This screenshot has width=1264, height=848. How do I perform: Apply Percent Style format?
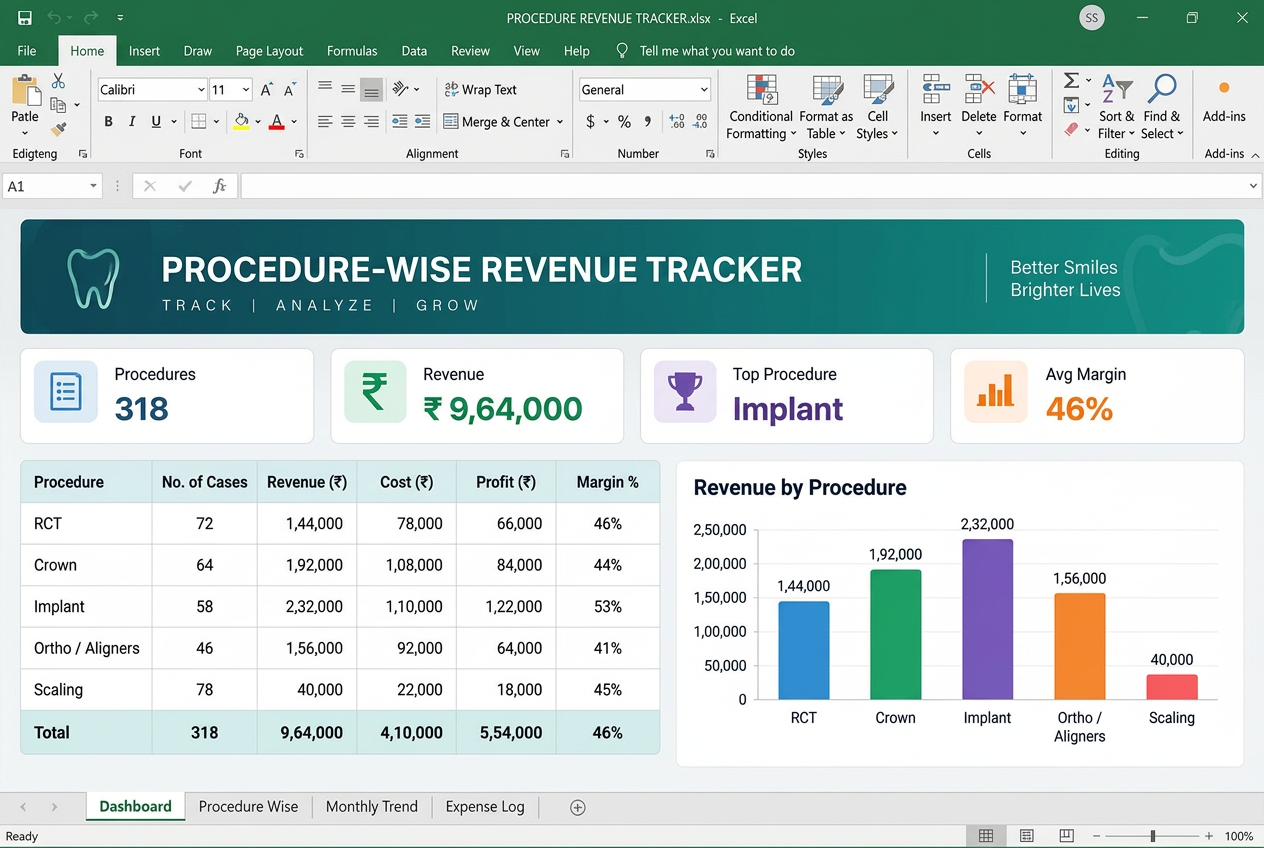(x=624, y=122)
